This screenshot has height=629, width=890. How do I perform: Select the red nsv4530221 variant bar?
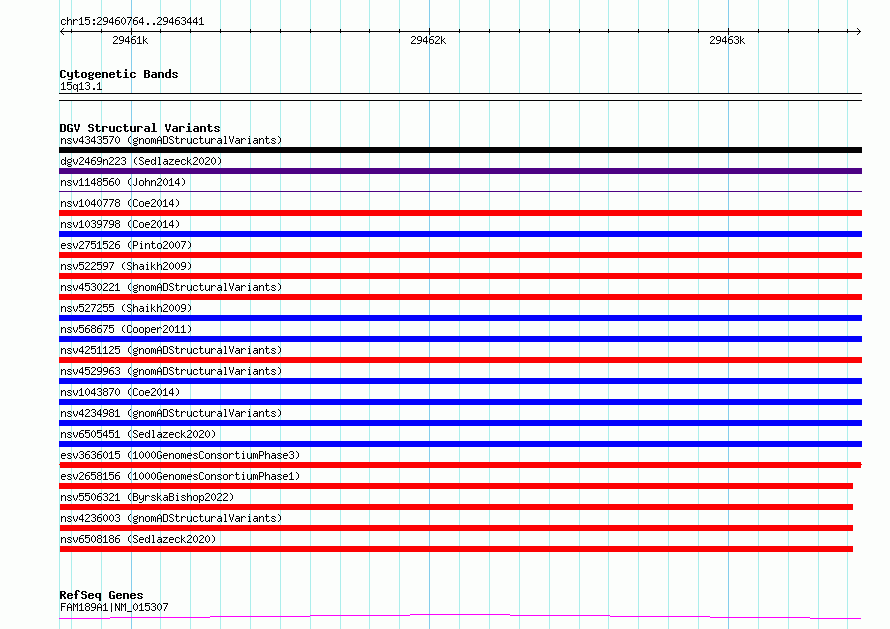[x=460, y=297]
